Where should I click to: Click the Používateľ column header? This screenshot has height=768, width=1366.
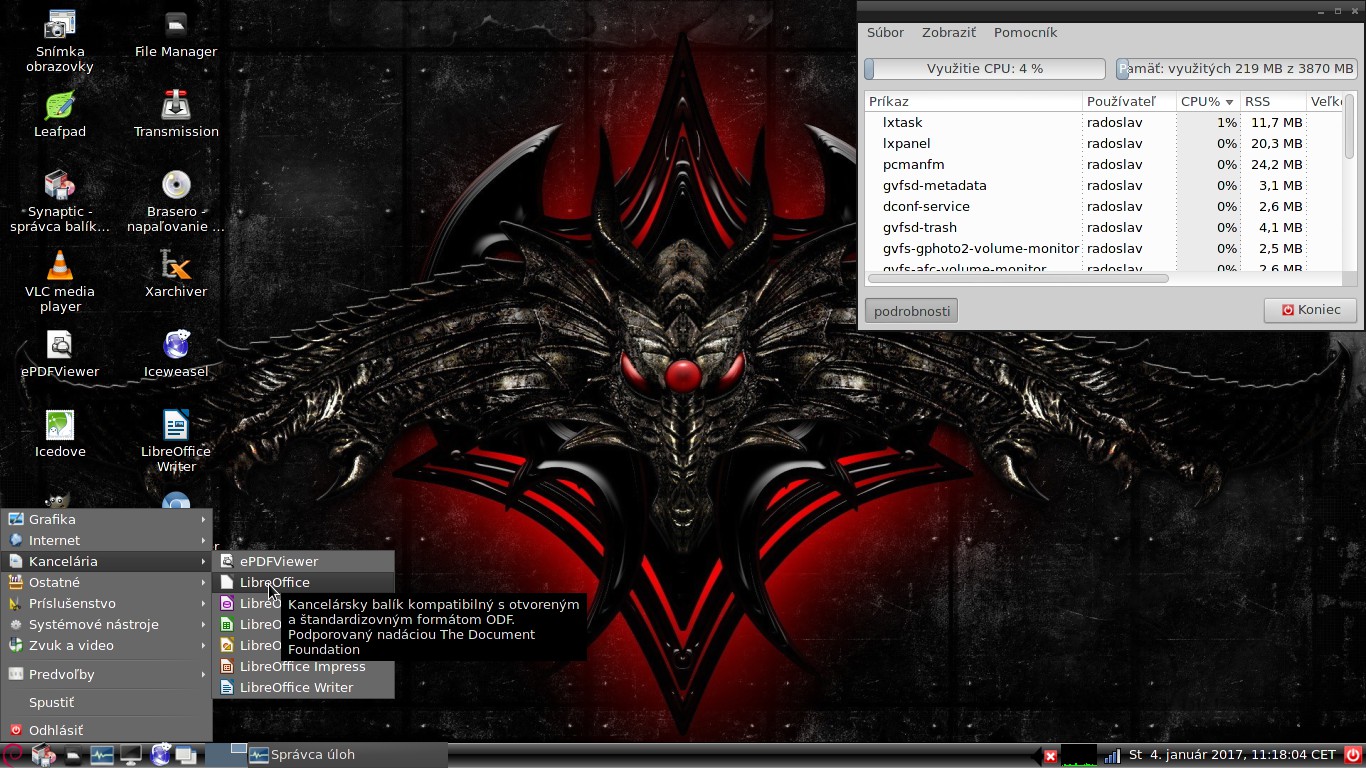click(x=1129, y=102)
